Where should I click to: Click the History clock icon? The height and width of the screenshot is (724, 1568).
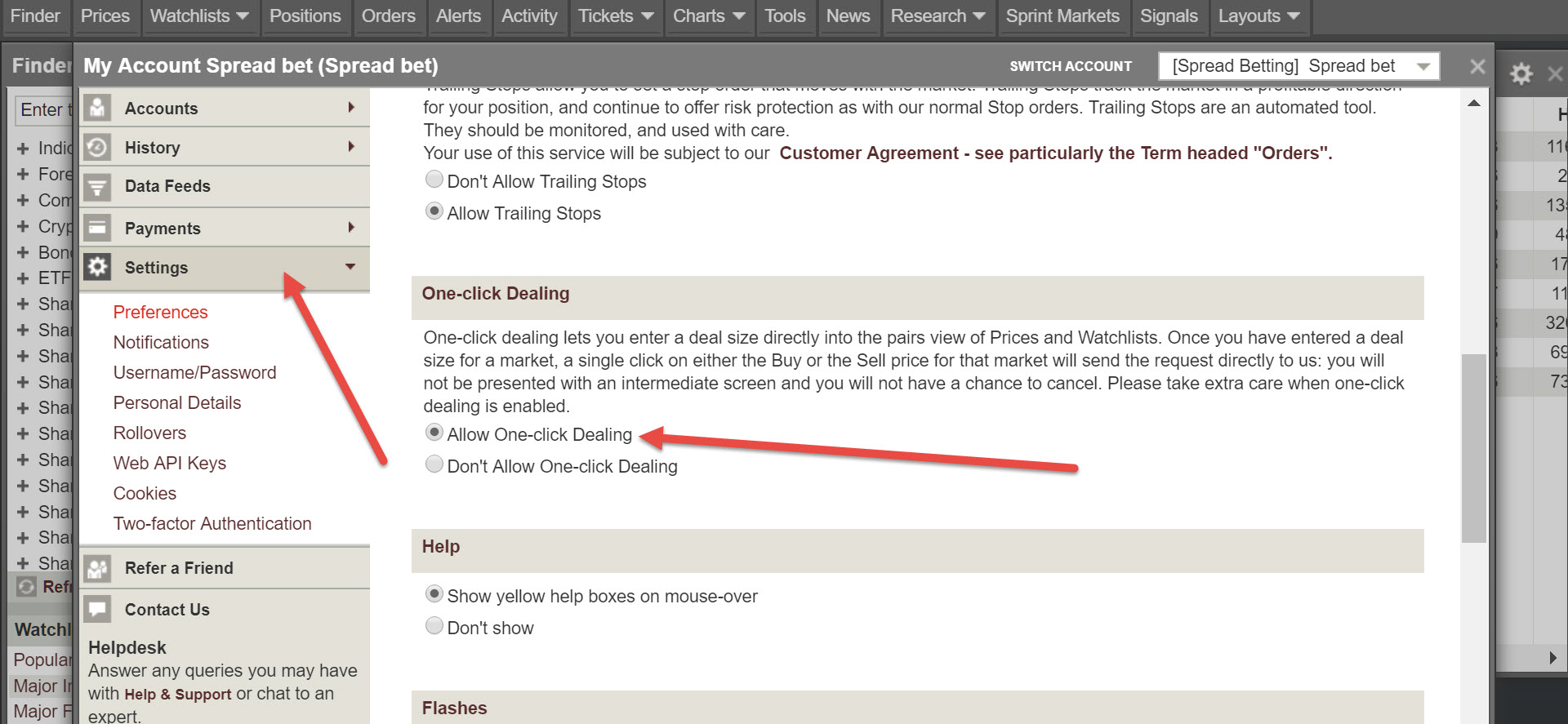98,147
